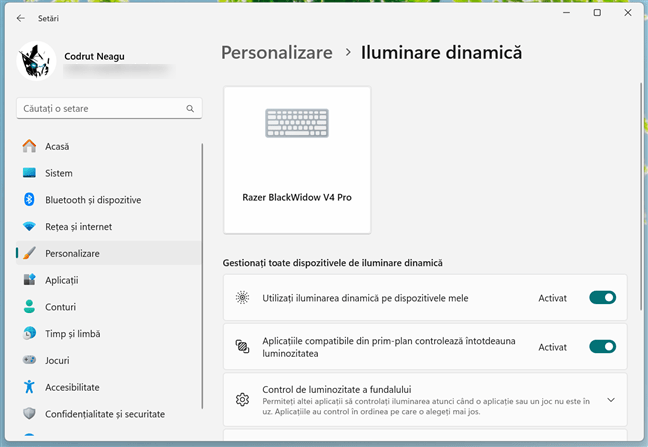Open the Conturi settings category

60,307
